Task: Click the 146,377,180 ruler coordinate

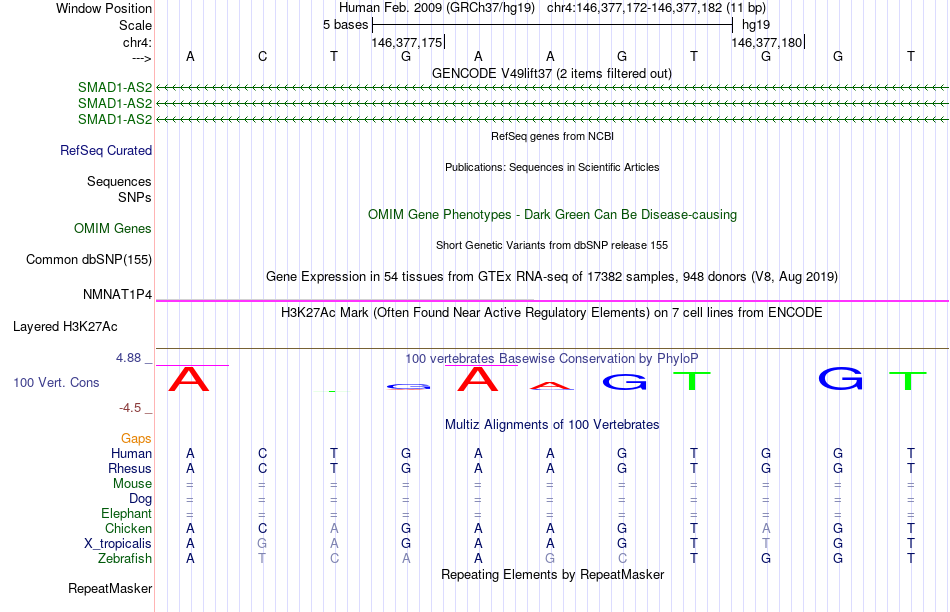Action: (x=766, y=42)
